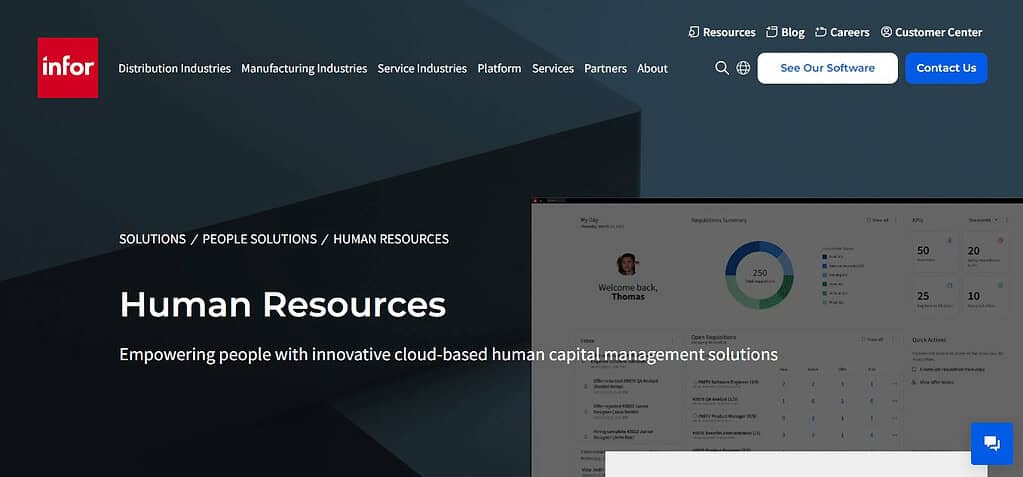Open Manufacturing Industries menu
This screenshot has width=1023, height=477.
[x=304, y=69]
